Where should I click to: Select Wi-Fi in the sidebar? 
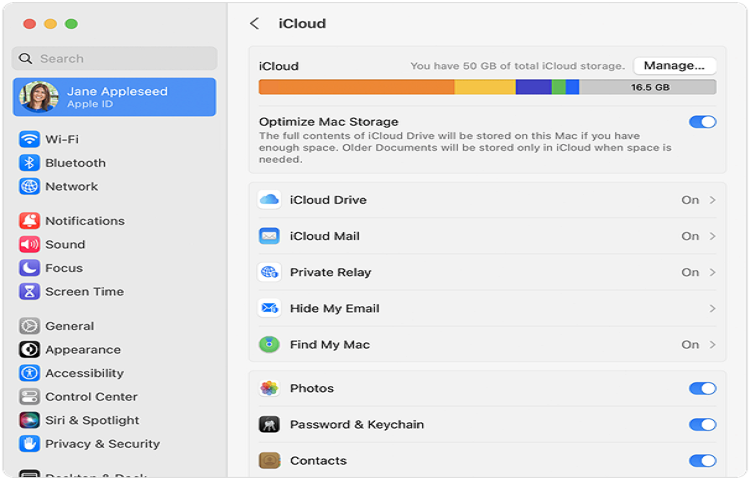(62, 139)
